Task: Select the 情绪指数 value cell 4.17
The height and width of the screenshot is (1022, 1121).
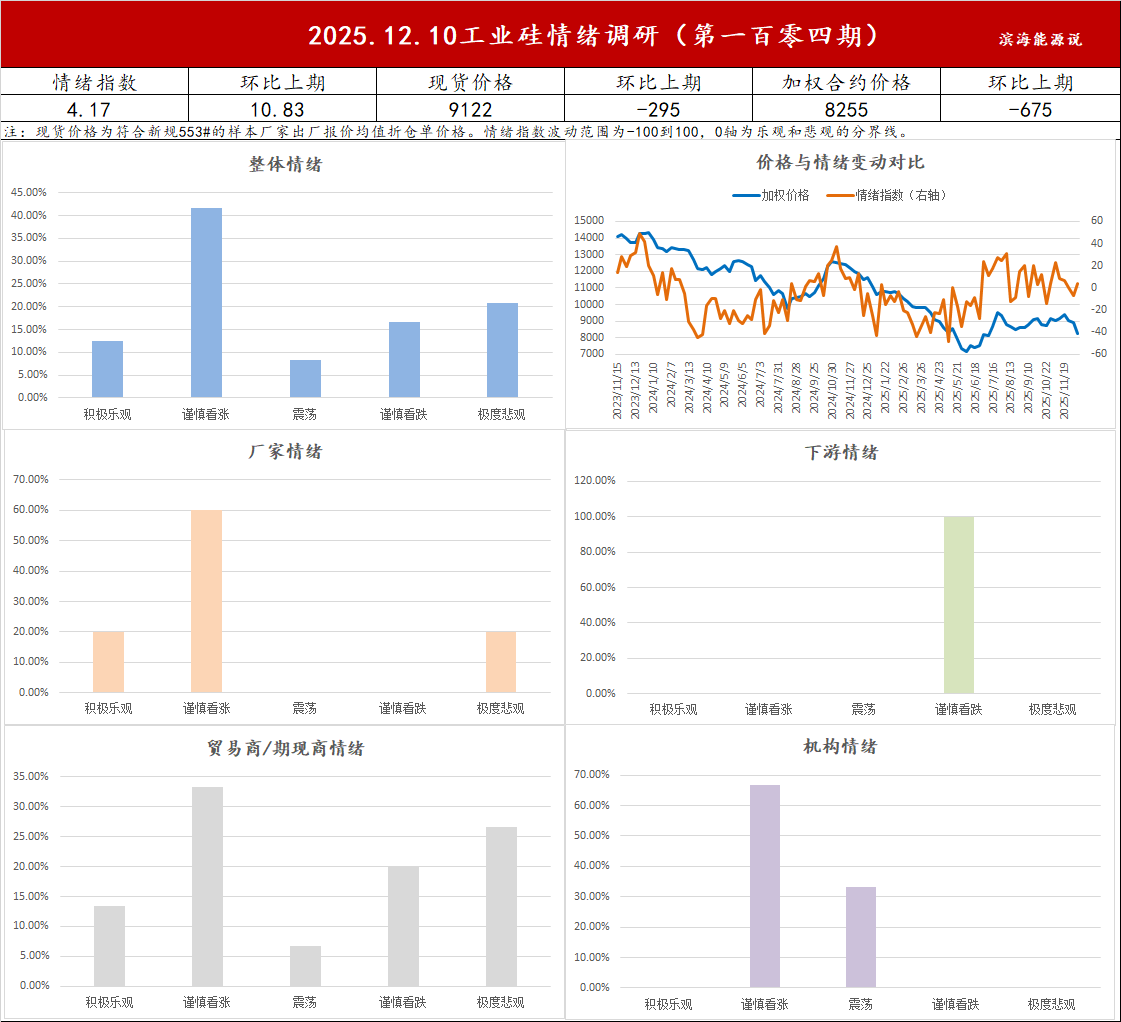Action: point(94,110)
